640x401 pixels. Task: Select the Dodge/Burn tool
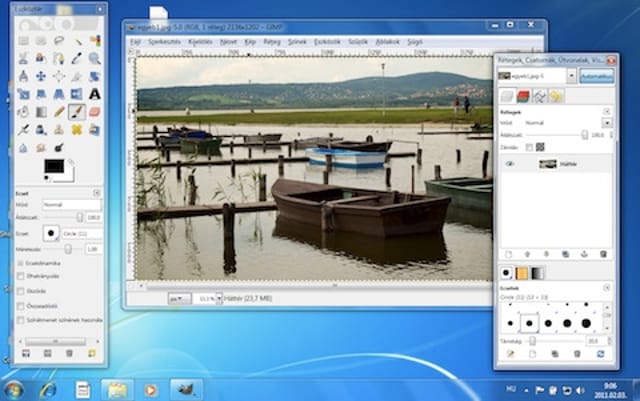click(x=59, y=147)
